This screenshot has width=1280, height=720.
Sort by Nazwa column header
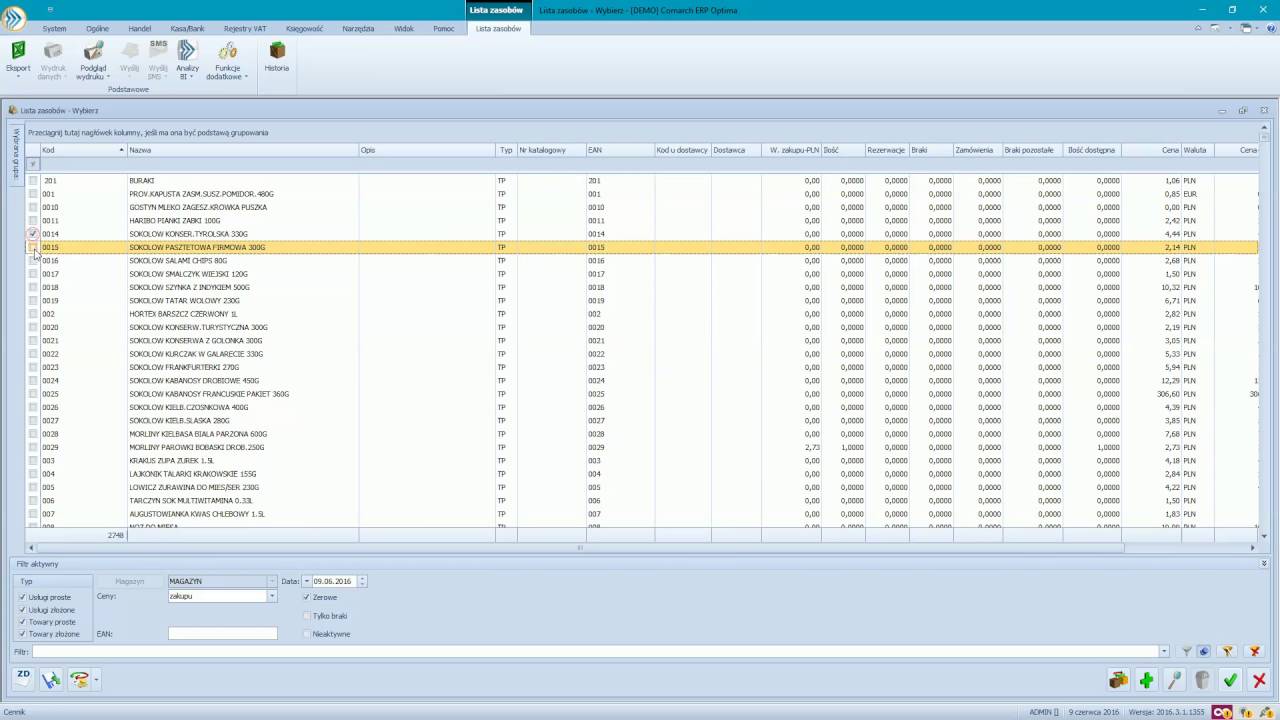click(243, 150)
